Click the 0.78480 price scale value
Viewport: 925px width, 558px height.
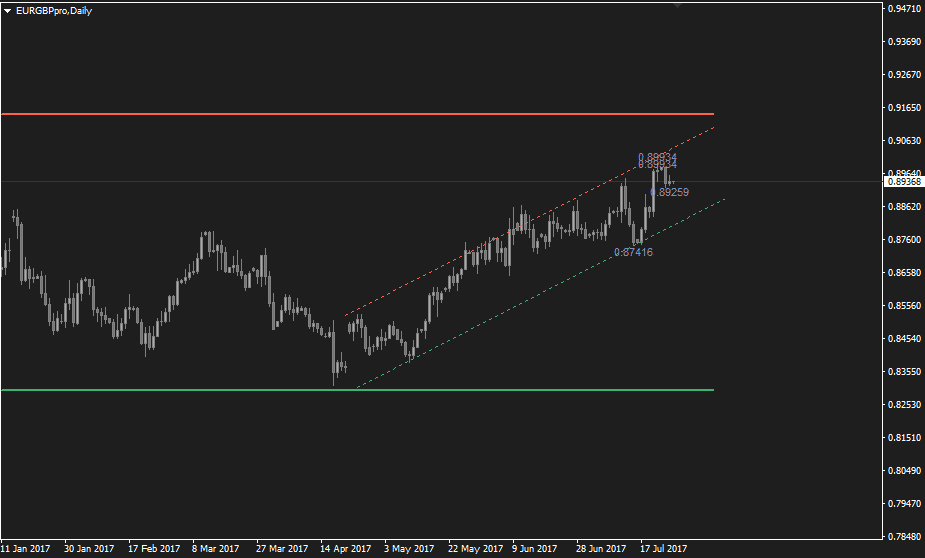(x=904, y=536)
